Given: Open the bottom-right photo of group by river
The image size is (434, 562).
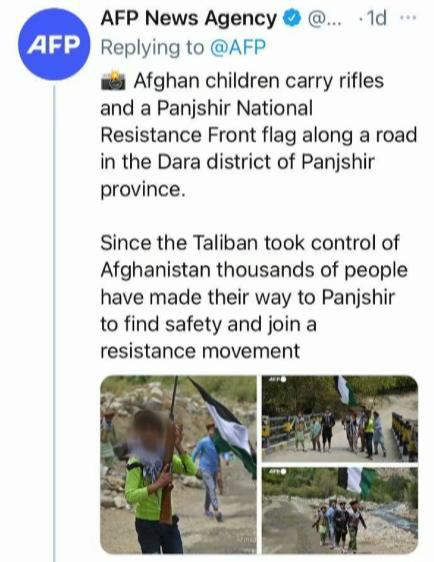Looking at the screenshot, I should pyautogui.click(x=340, y=510).
